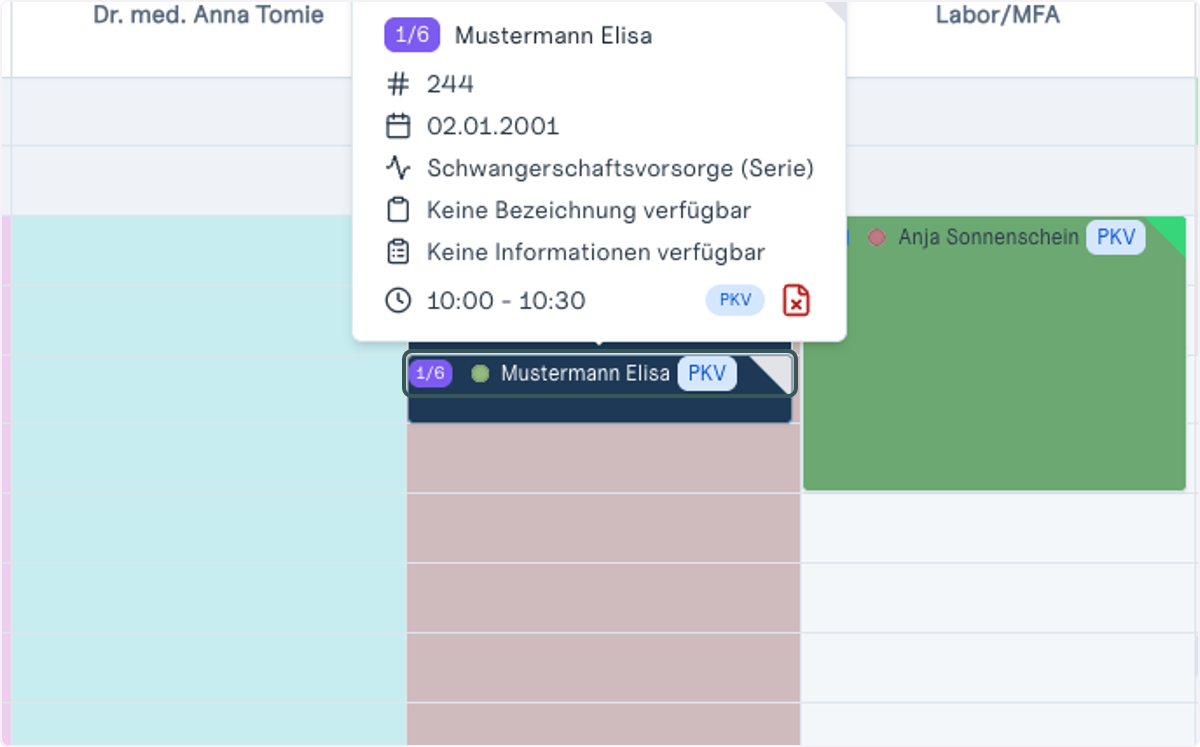Select the Labor/MFA column header
Image resolution: width=1200 pixels, height=747 pixels.
click(x=998, y=15)
